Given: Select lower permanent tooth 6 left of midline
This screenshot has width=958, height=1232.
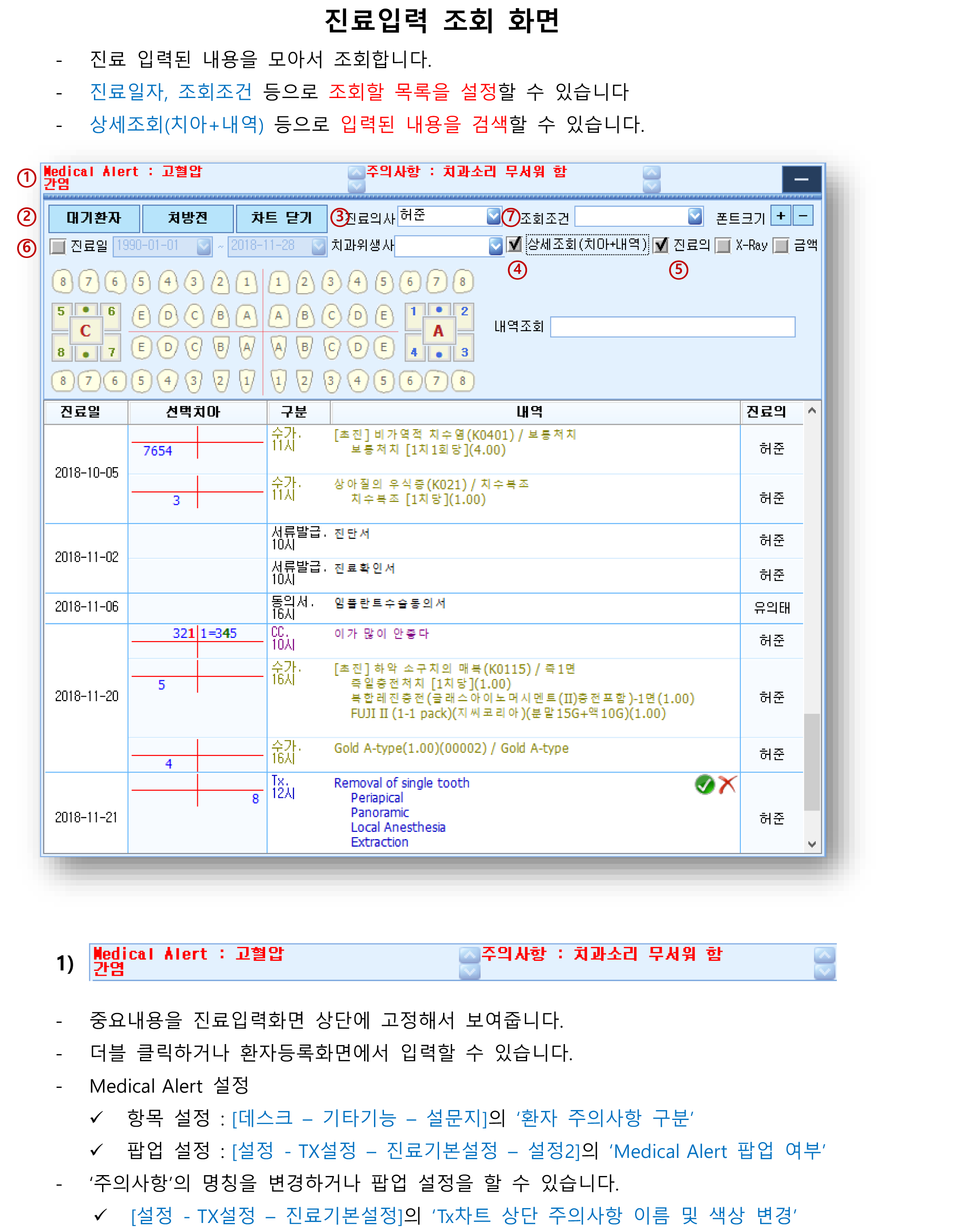Looking at the screenshot, I should click(x=115, y=381).
